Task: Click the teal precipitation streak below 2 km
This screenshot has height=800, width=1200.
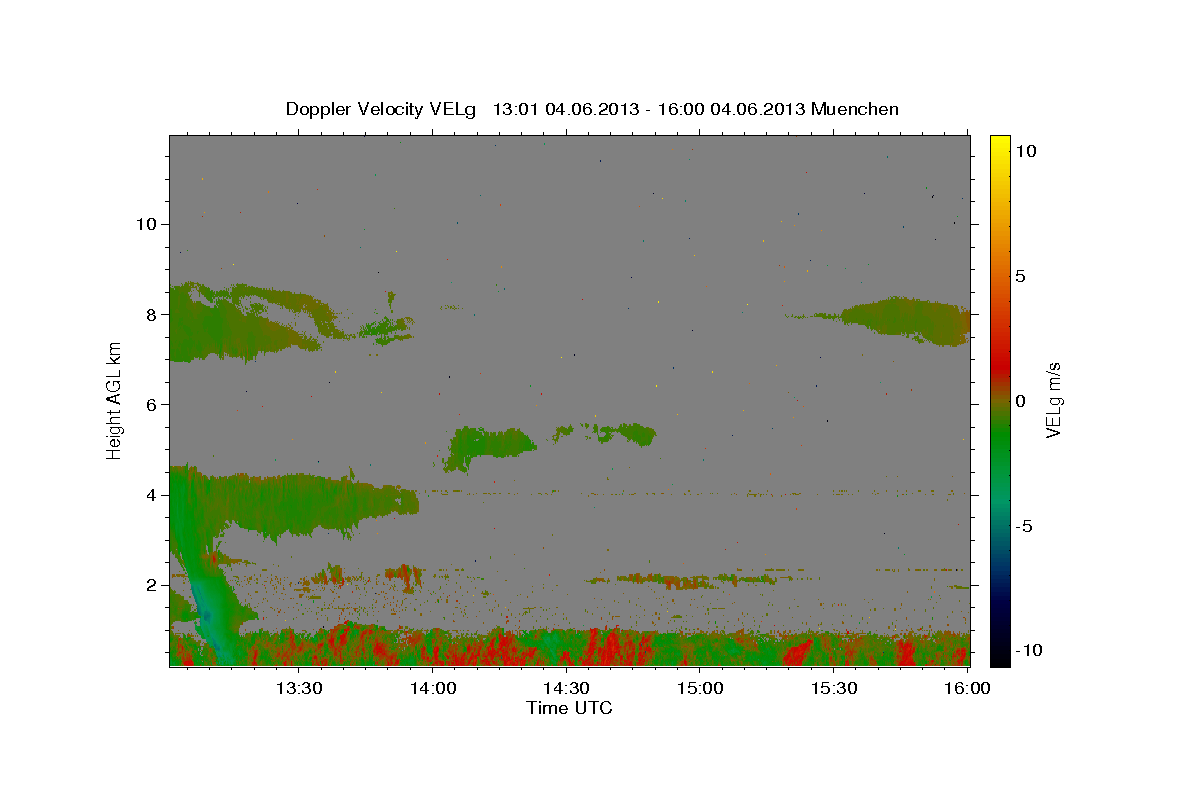Action: click(212, 610)
